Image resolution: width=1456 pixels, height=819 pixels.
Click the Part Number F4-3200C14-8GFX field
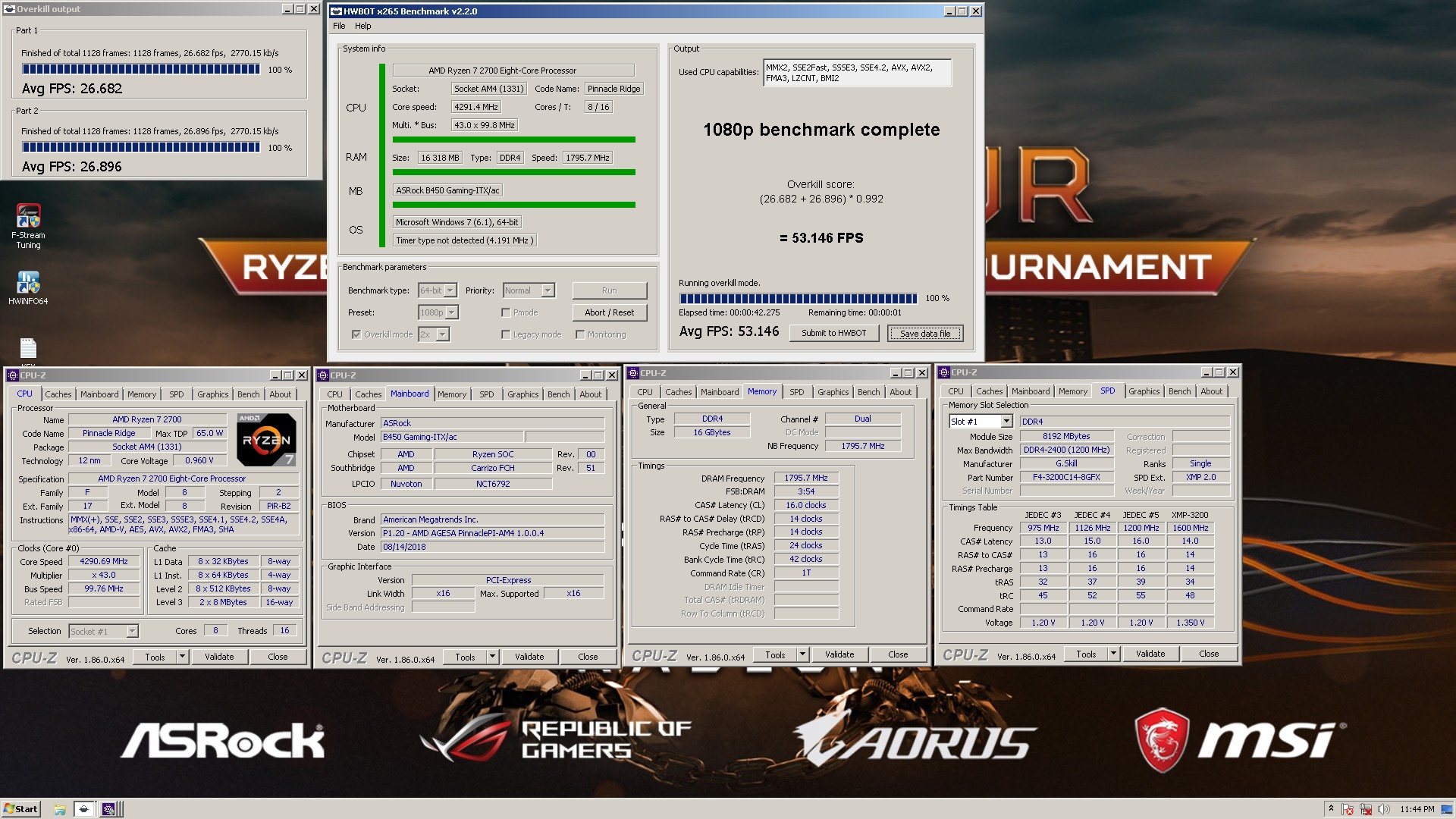[1066, 477]
